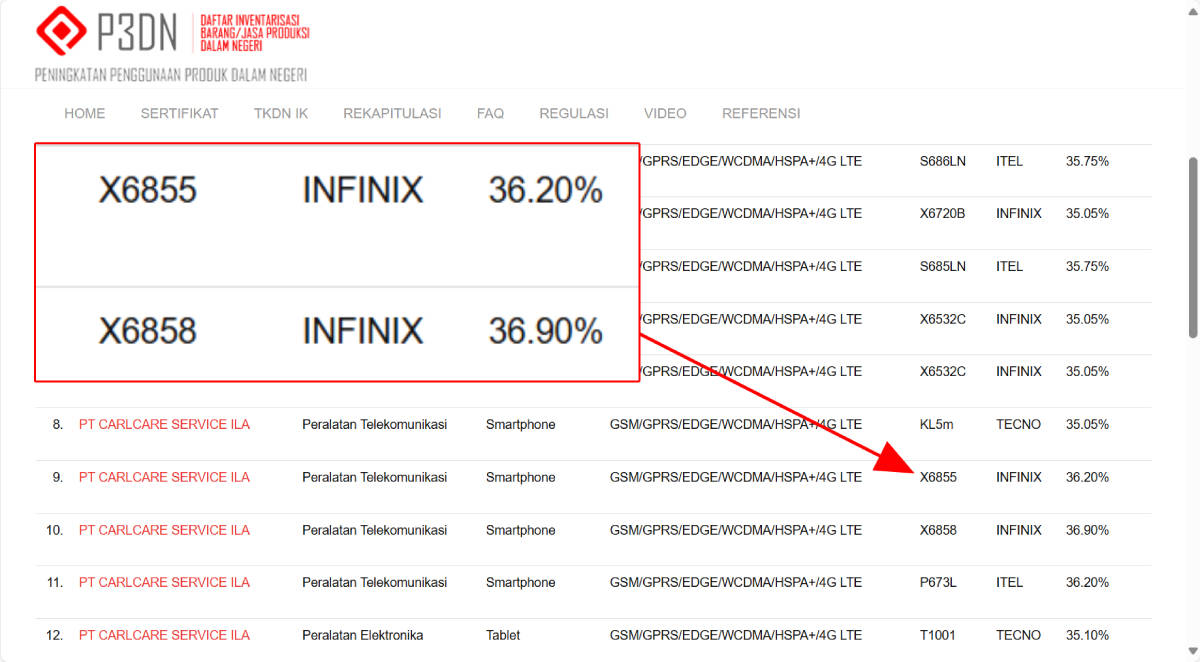Click the Peralatan Elektronika cell
The image size is (1200, 662).
click(363, 635)
